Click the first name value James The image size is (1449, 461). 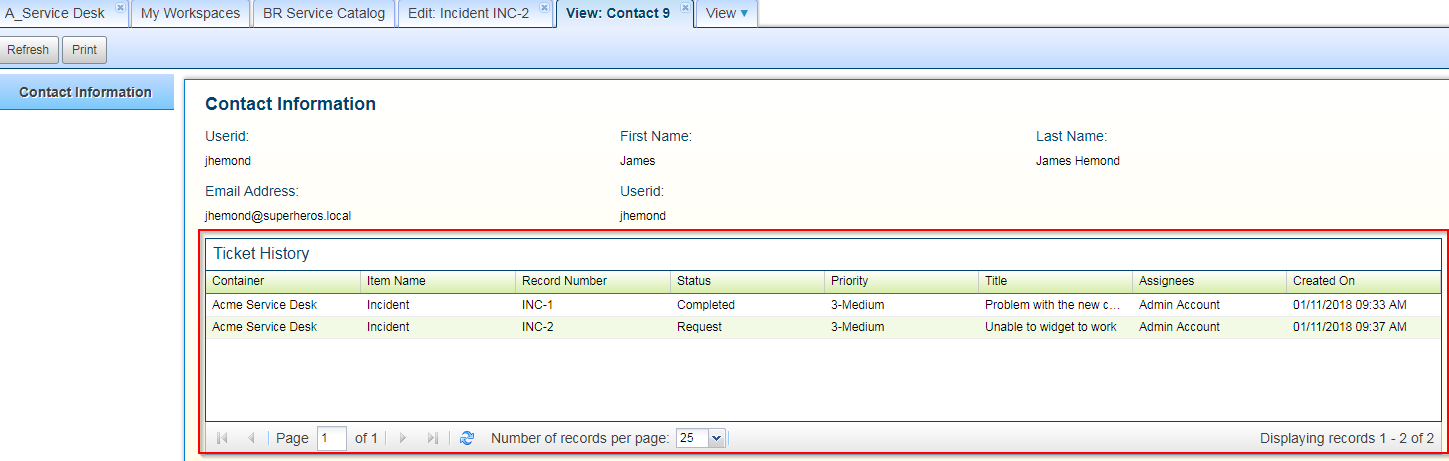click(x=638, y=160)
